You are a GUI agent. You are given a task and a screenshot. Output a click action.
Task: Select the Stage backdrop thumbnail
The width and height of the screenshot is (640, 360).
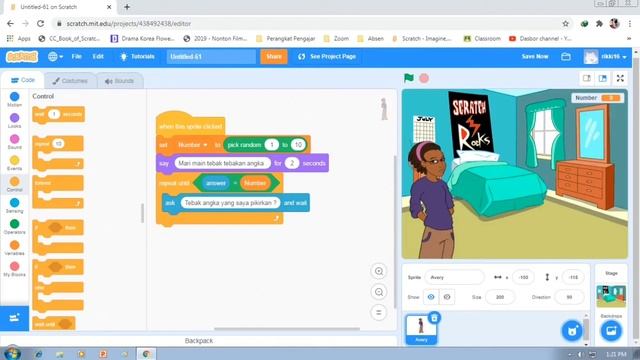[611, 296]
